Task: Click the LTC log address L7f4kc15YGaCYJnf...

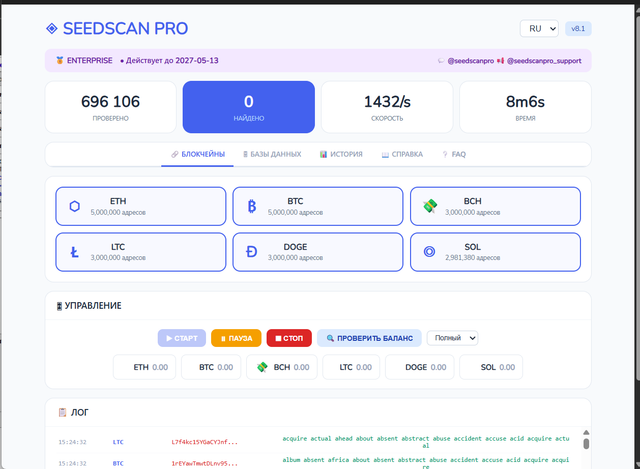Action: pos(204,442)
